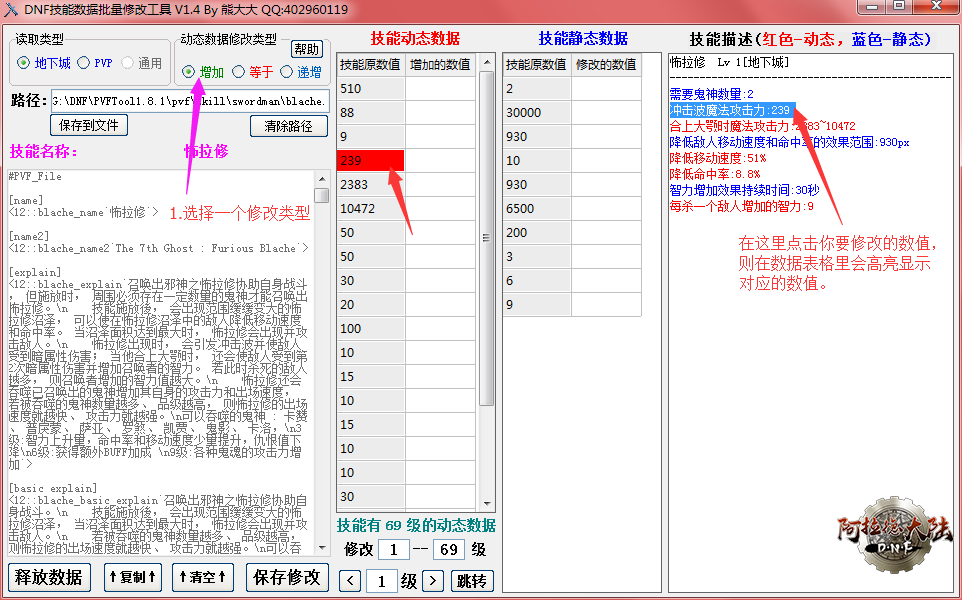
Task: Choose the 等于 modification type
Action: 238,72
